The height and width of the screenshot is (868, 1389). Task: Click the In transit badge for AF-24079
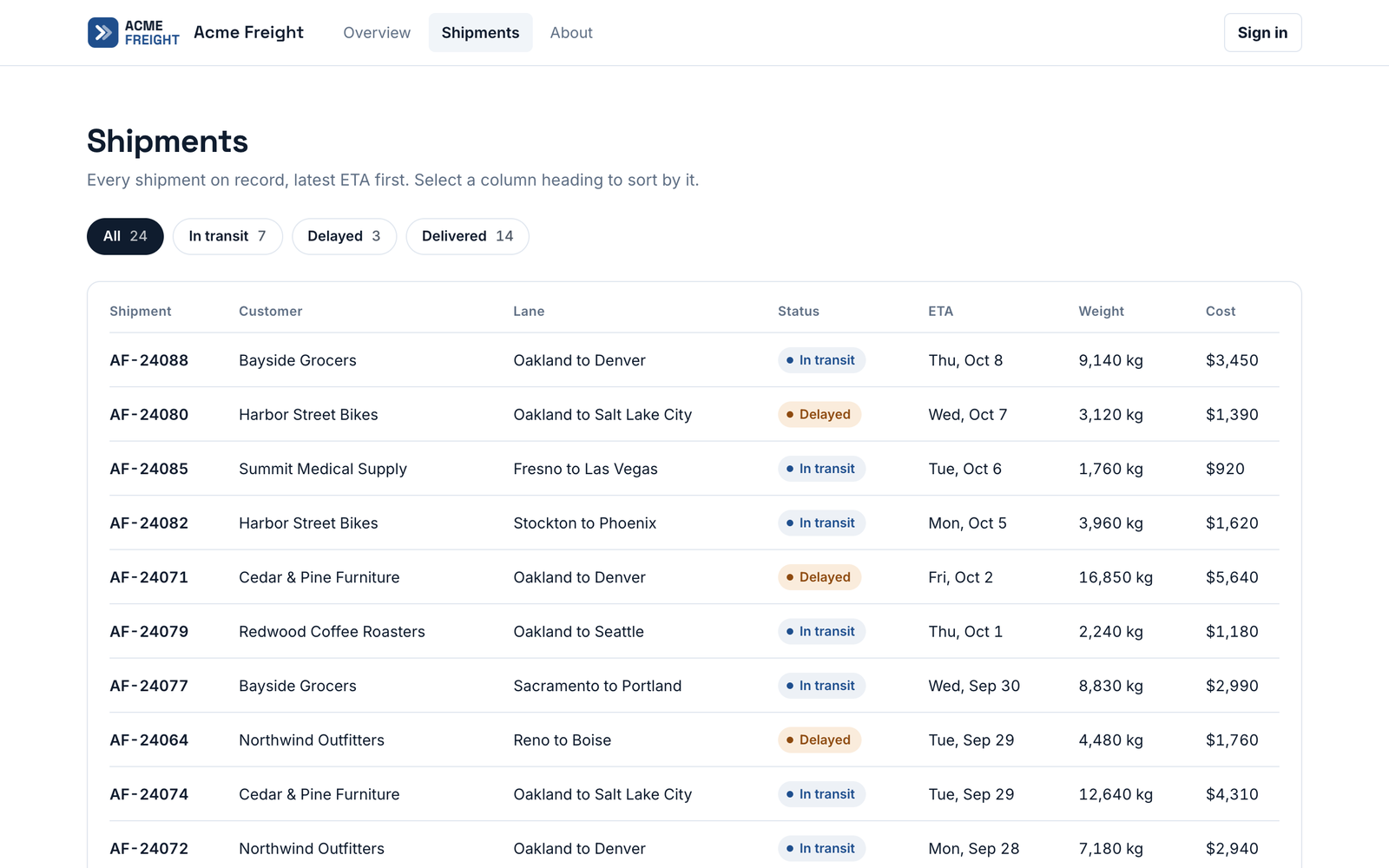821,632
